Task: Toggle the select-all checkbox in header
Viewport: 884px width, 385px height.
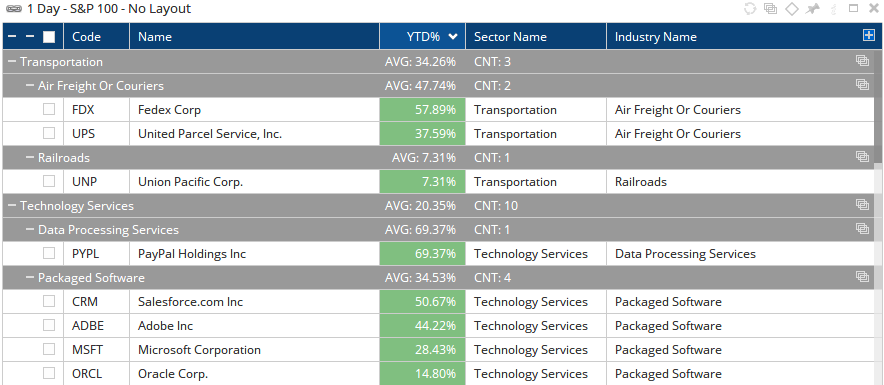Action: click(49, 37)
